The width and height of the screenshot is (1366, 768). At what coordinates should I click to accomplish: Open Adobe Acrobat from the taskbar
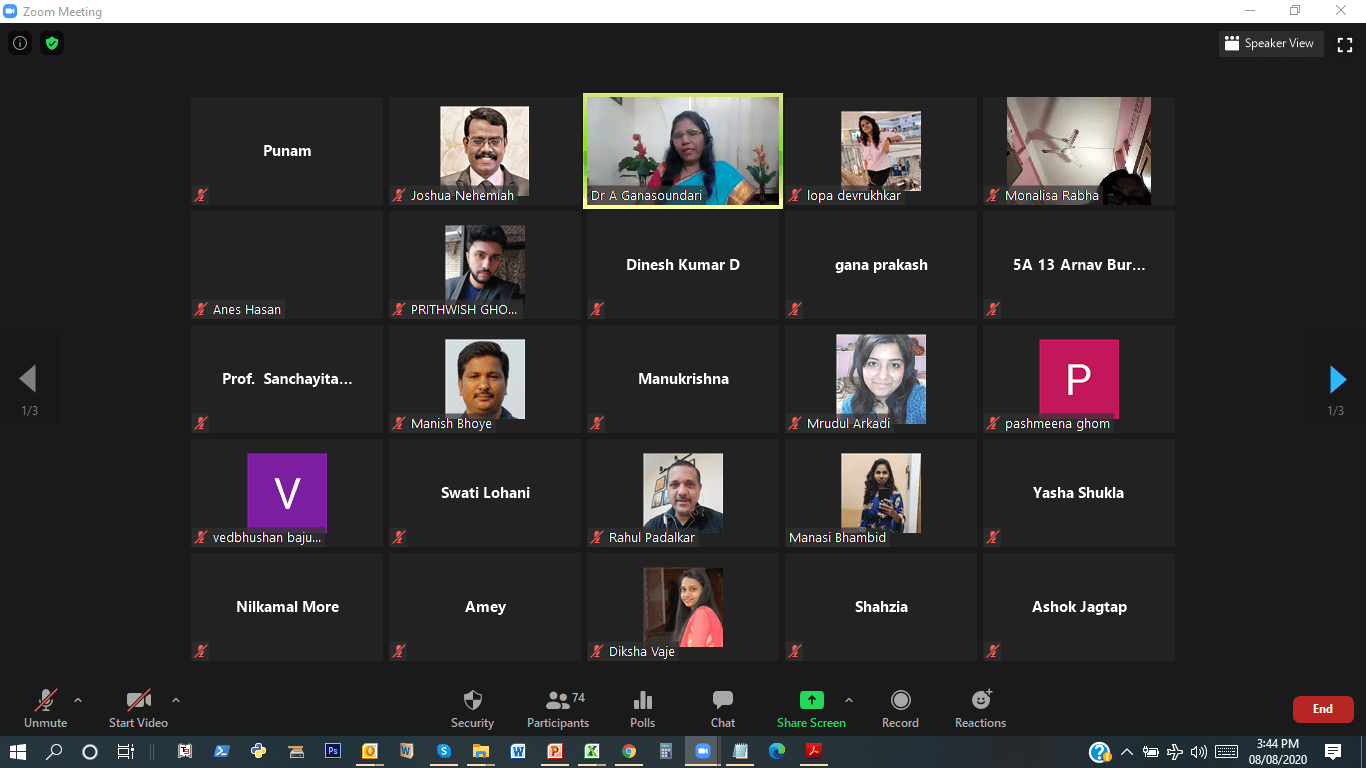814,751
